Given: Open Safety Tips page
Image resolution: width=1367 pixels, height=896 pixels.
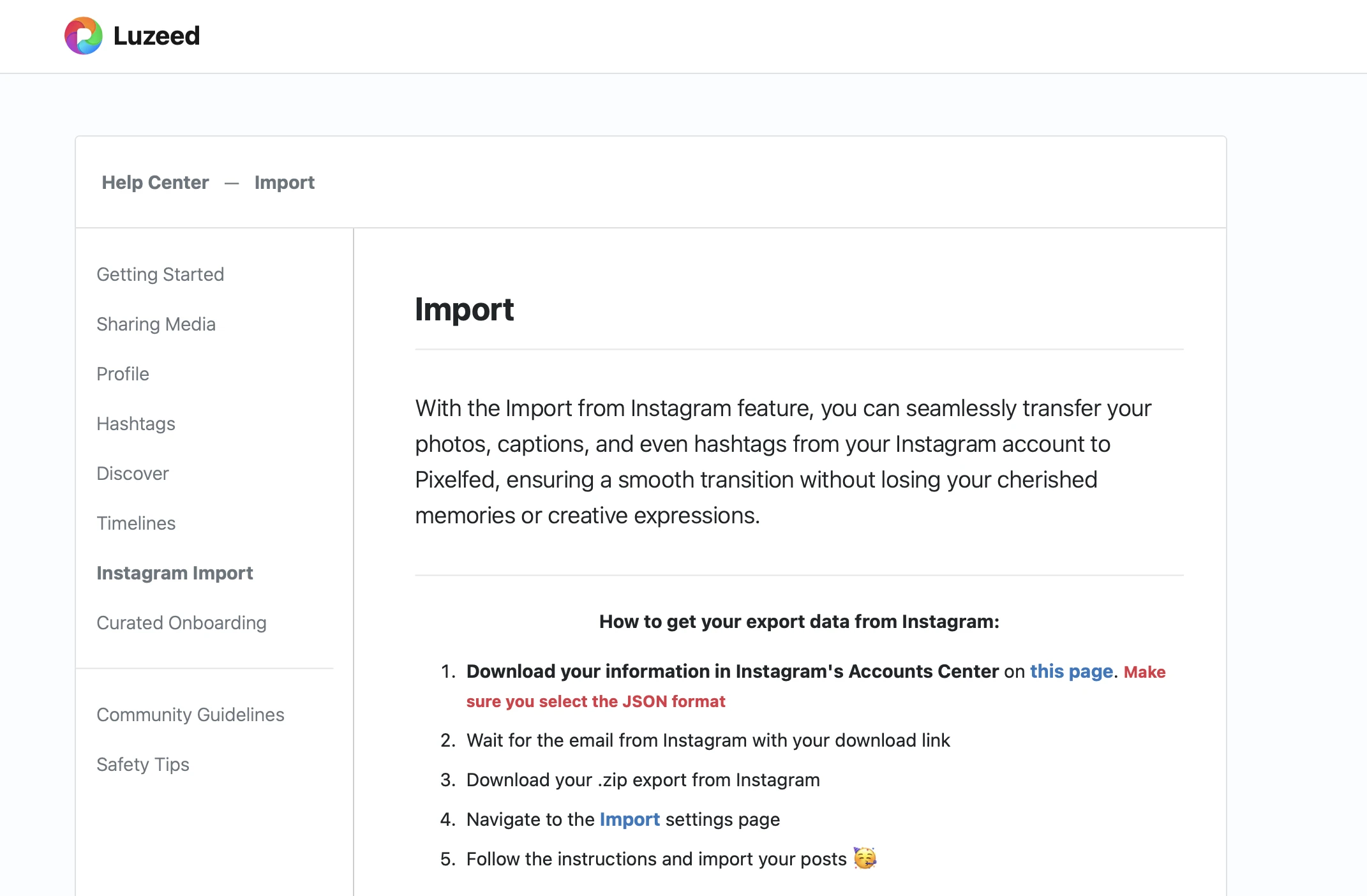Looking at the screenshot, I should [142, 765].
